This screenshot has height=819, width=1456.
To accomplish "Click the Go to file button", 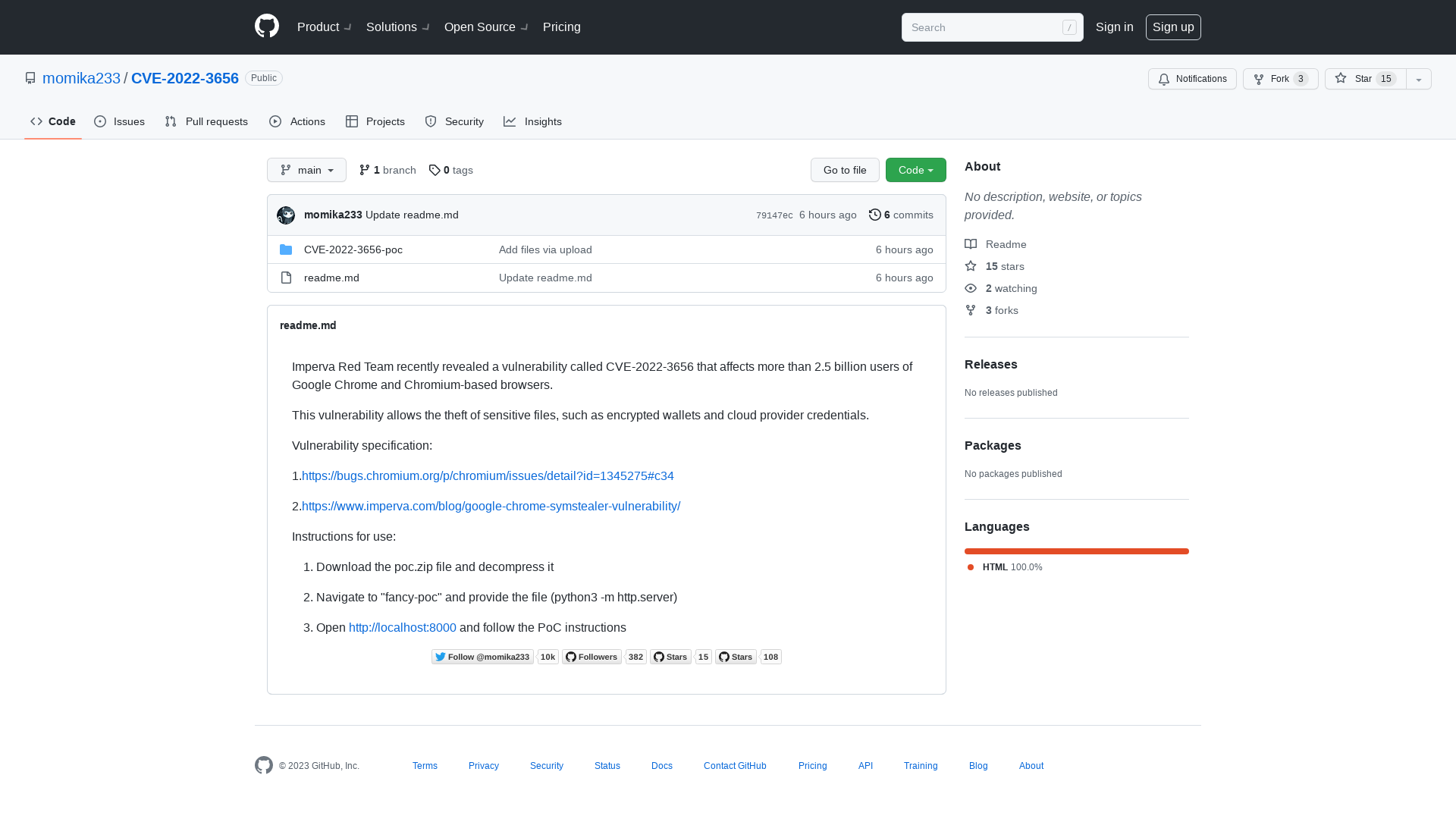I will pyautogui.click(x=845, y=170).
